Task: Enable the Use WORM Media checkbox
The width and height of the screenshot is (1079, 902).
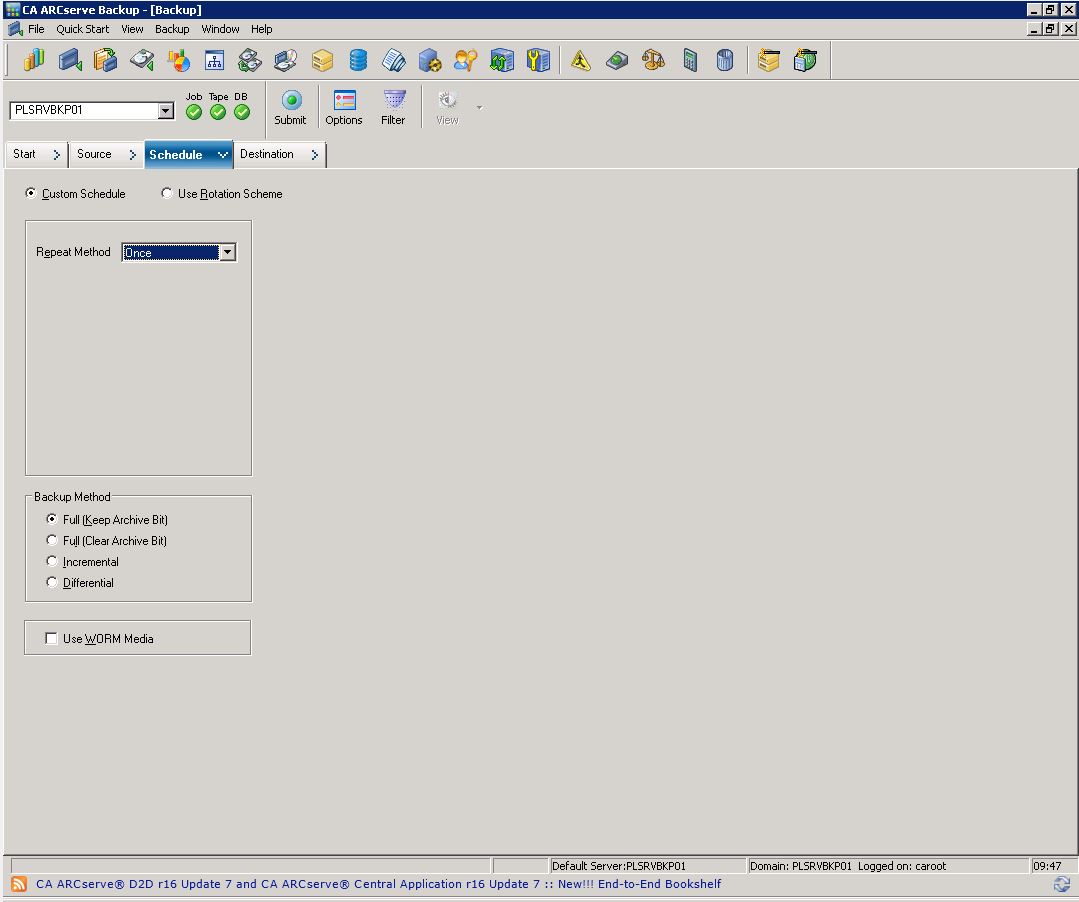Action: 51,639
